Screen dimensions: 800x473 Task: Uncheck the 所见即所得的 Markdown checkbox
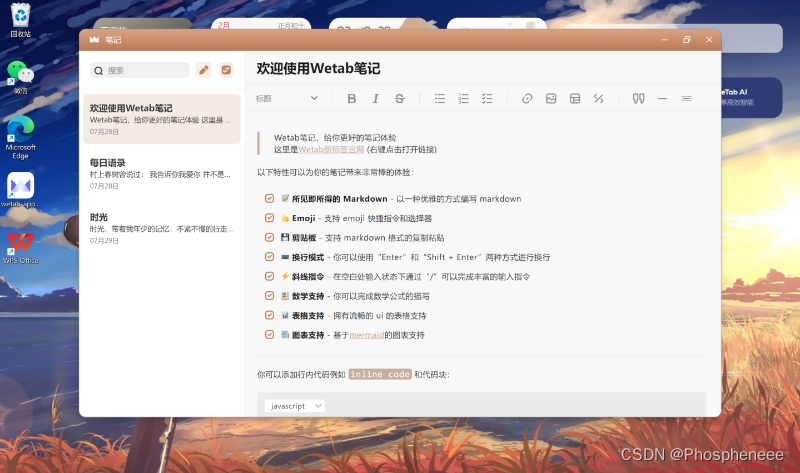click(269, 198)
